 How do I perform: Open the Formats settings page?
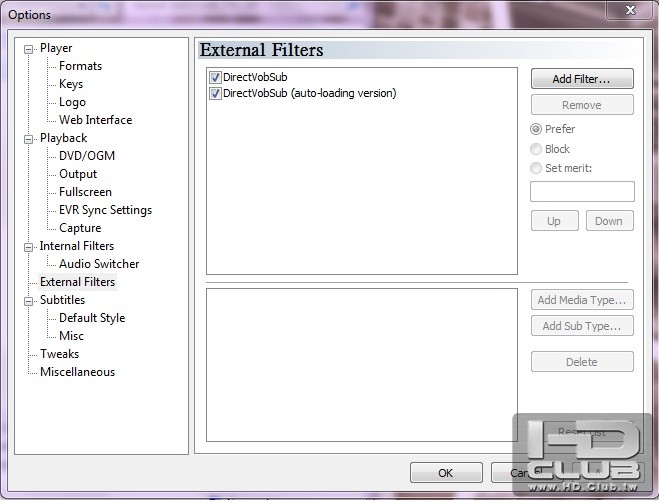tap(80, 66)
